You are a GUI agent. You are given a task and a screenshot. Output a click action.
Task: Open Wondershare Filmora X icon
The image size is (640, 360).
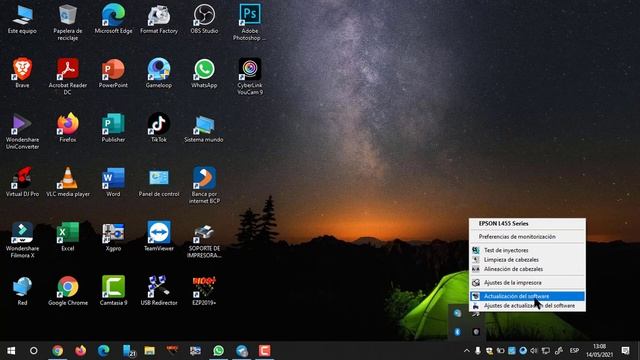tap(22, 240)
